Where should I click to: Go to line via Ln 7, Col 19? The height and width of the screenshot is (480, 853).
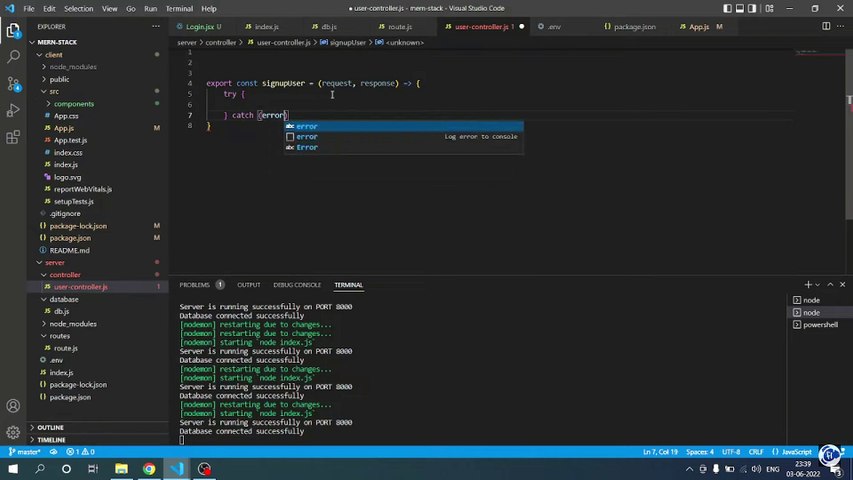tap(660, 452)
